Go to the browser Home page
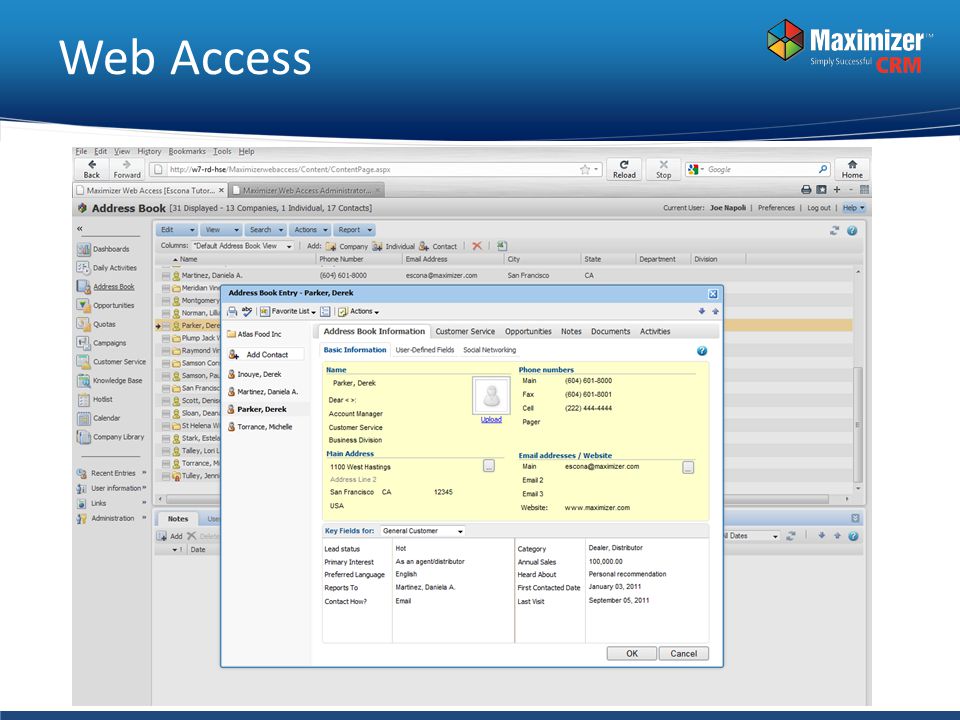The image size is (960, 720). [x=852, y=169]
